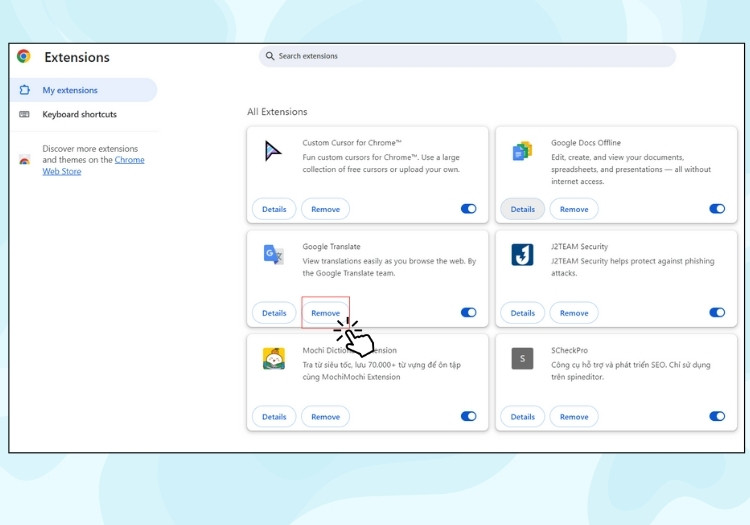Click the J2TEAM Security shield icon
Screen dimensions: 750x525
(522, 254)
